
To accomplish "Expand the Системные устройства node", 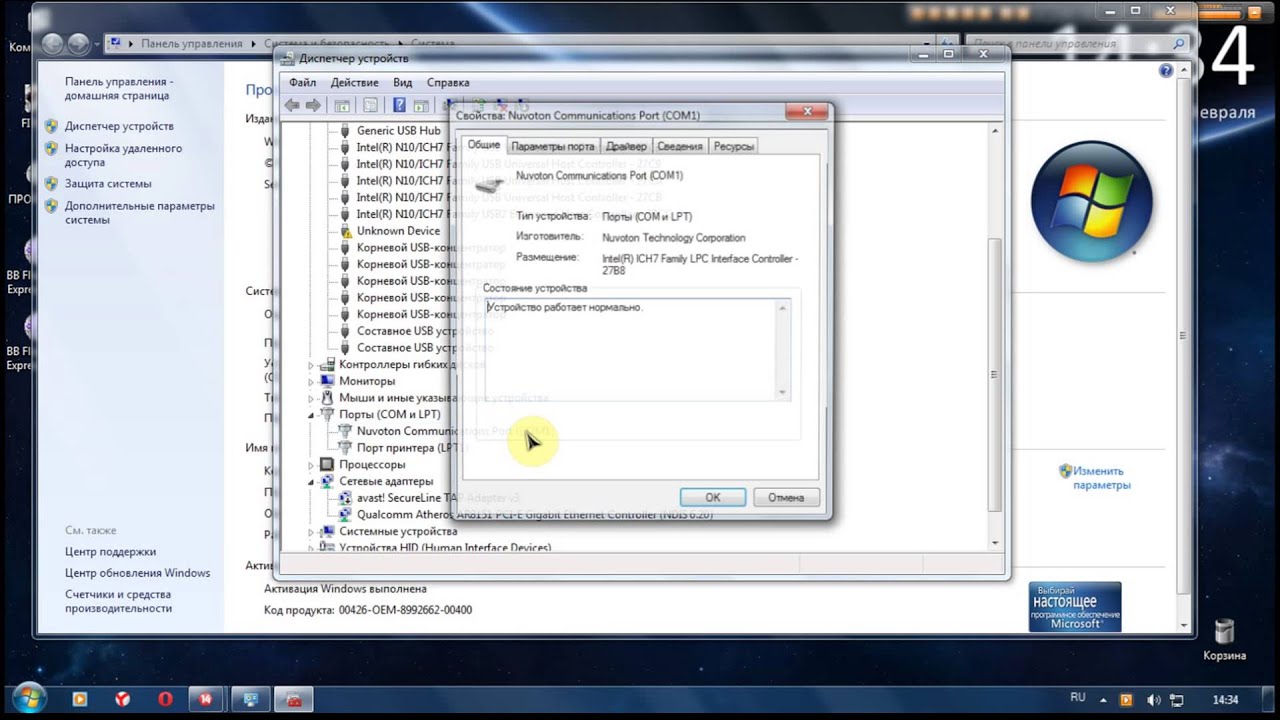I will [311, 532].
